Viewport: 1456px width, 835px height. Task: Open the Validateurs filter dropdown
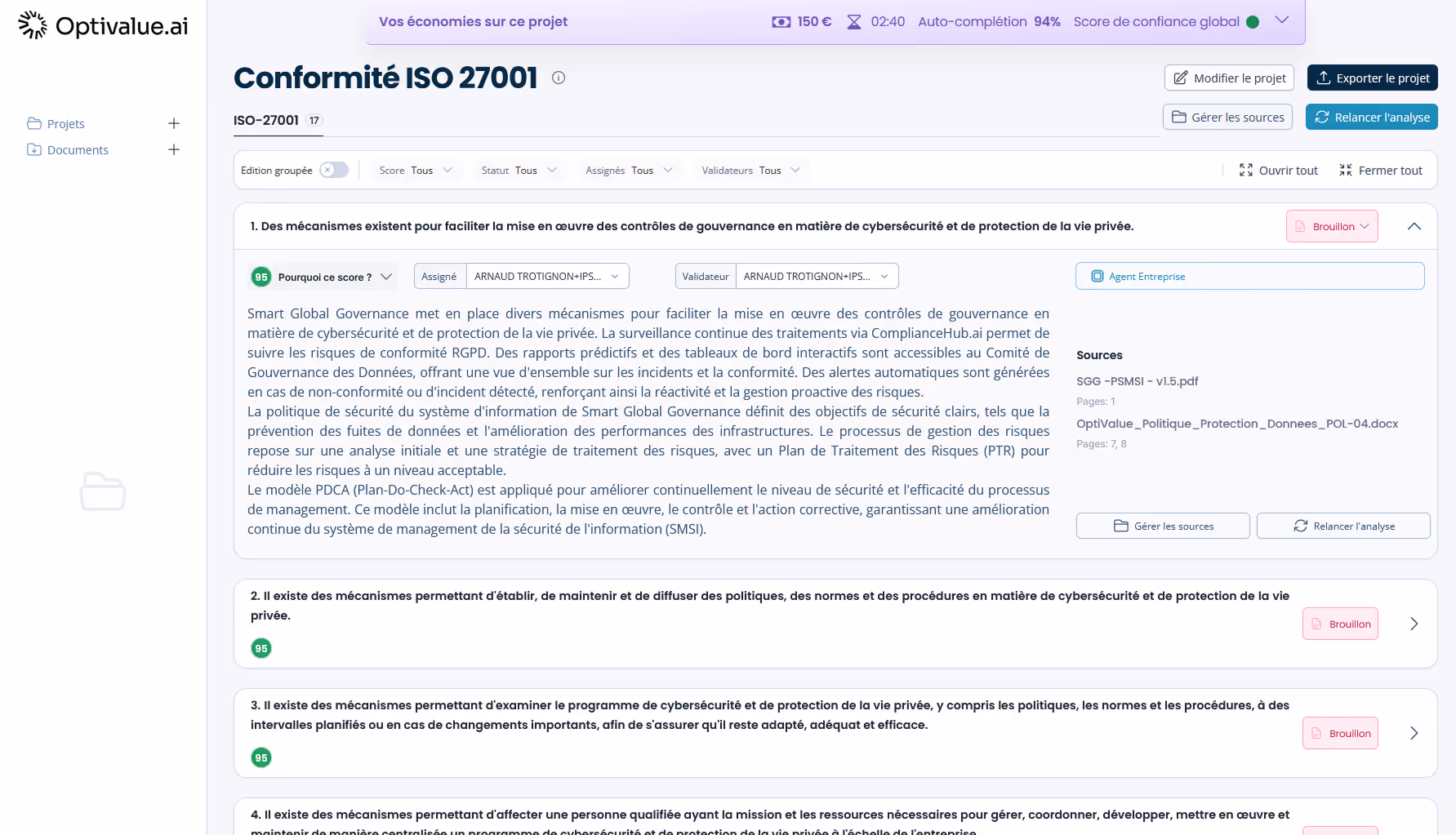(x=750, y=170)
